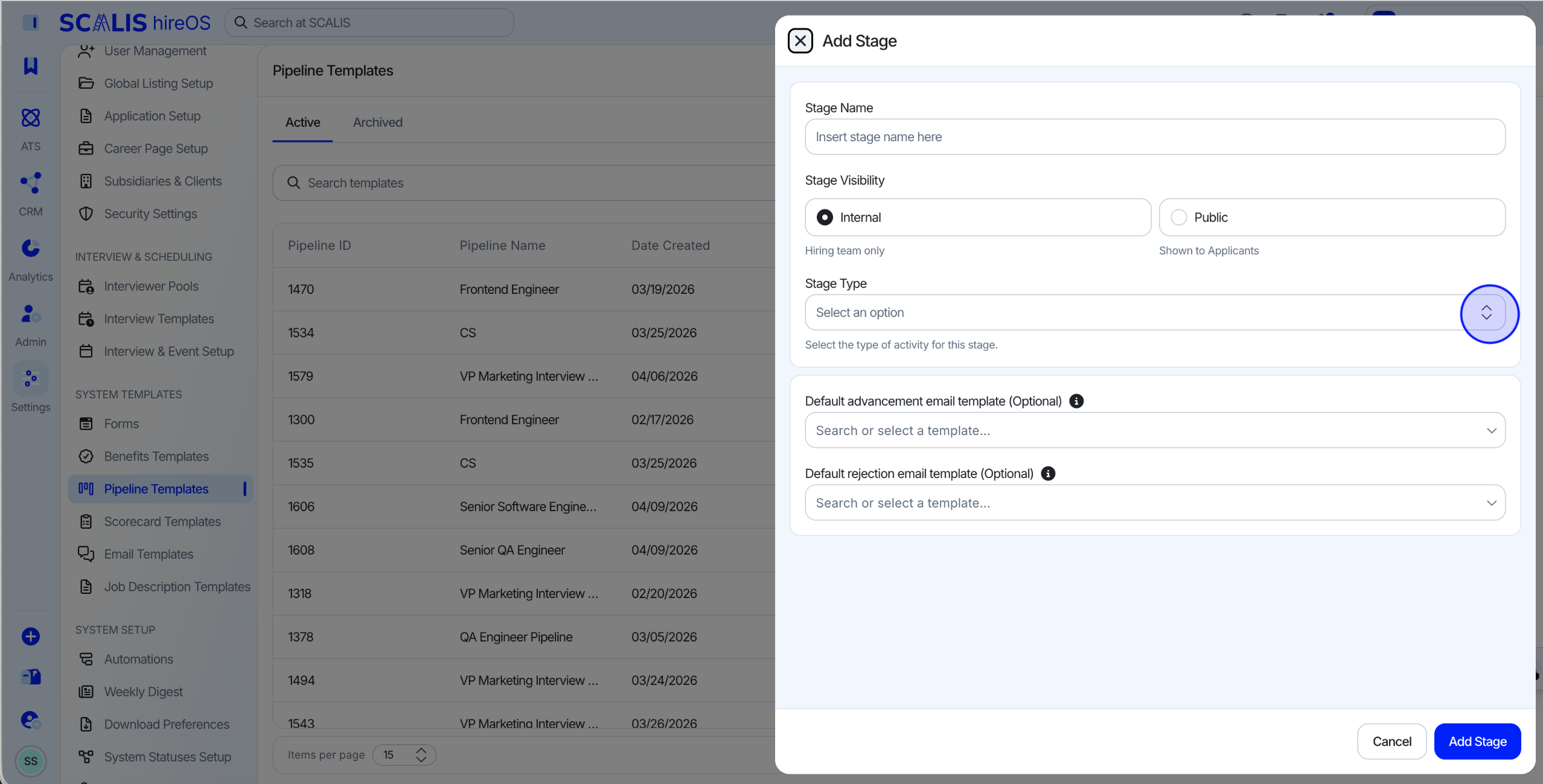The image size is (1543, 784).
Task: Open pipeline 1378 QA Engineer Pipeline
Action: coord(523,637)
